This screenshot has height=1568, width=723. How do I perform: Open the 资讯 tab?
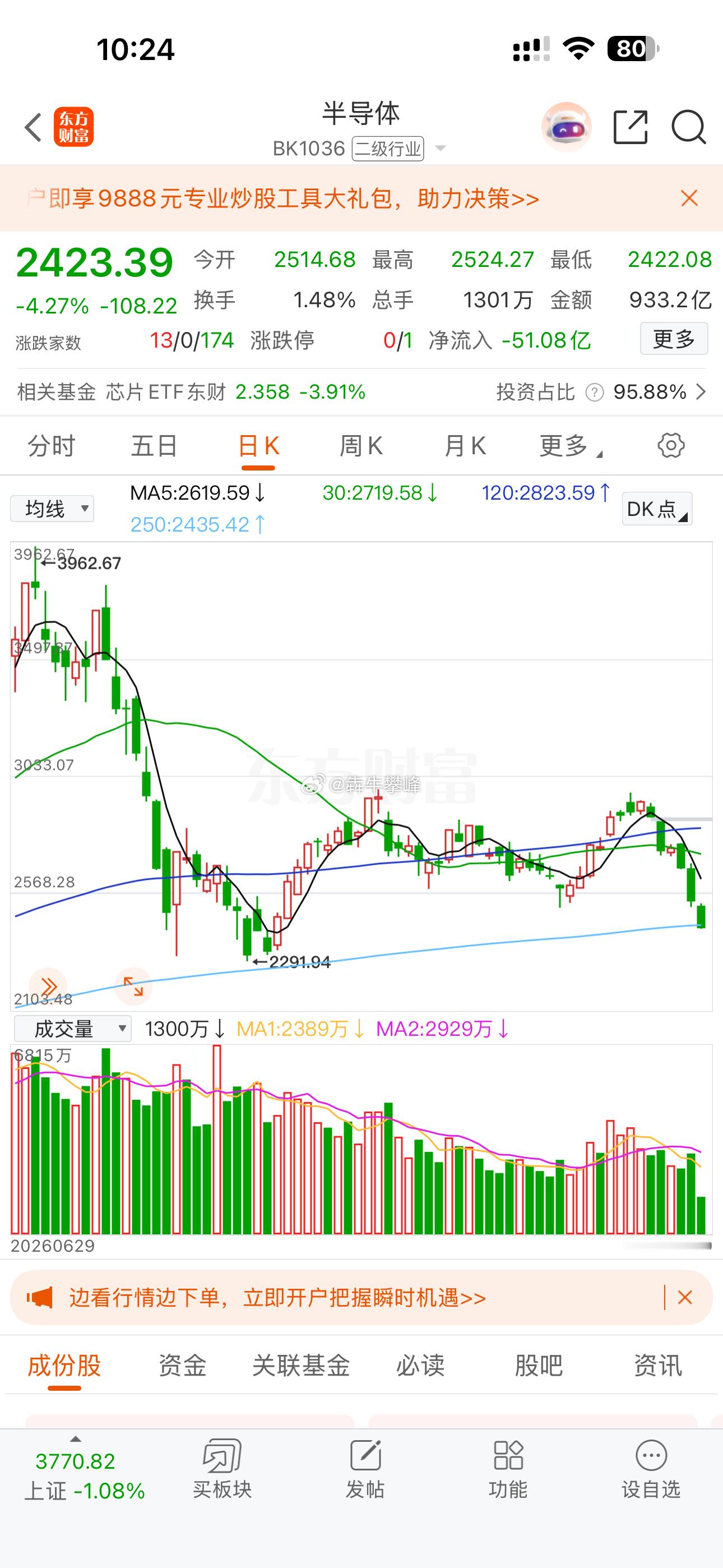pos(658,1366)
